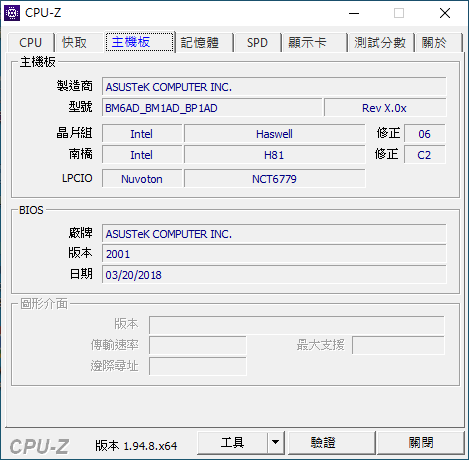
Task: Click the Nuvoton LPCIO field
Action: pos(142,179)
